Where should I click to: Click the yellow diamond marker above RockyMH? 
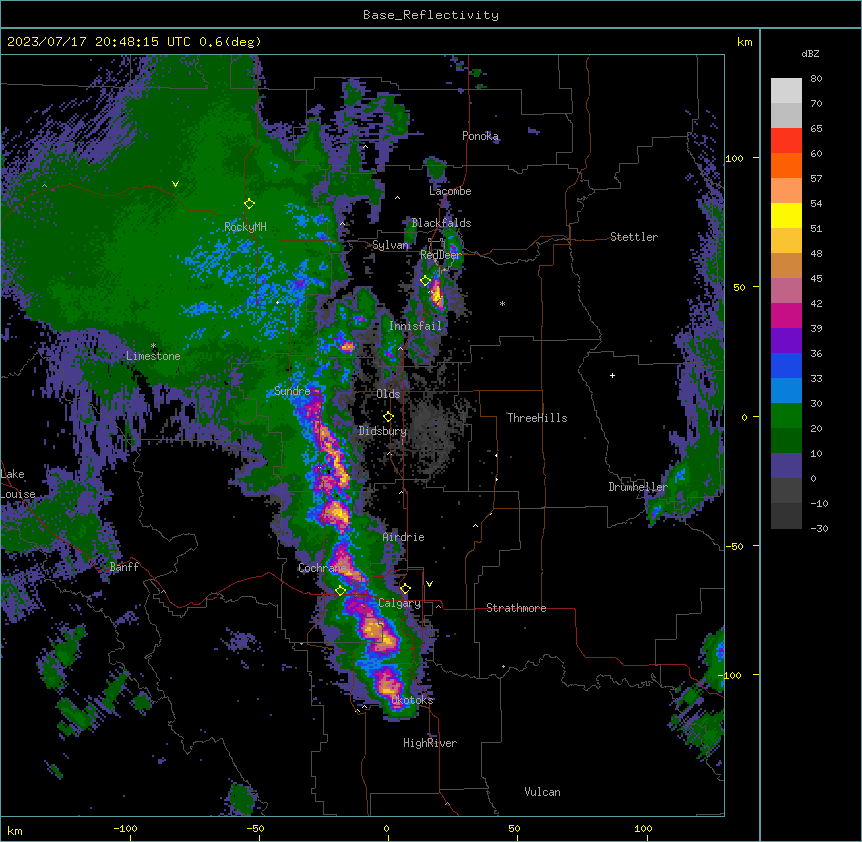(x=250, y=204)
